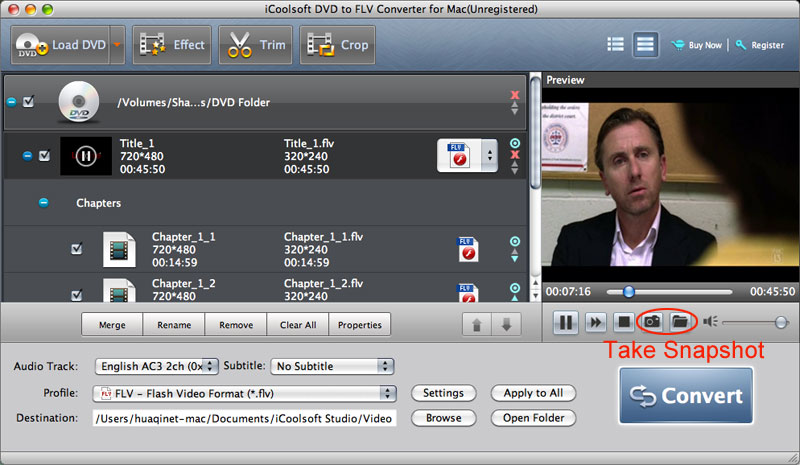This screenshot has width=800, height=465.
Task: Collapse the Chapters section
Action: coord(43,203)
